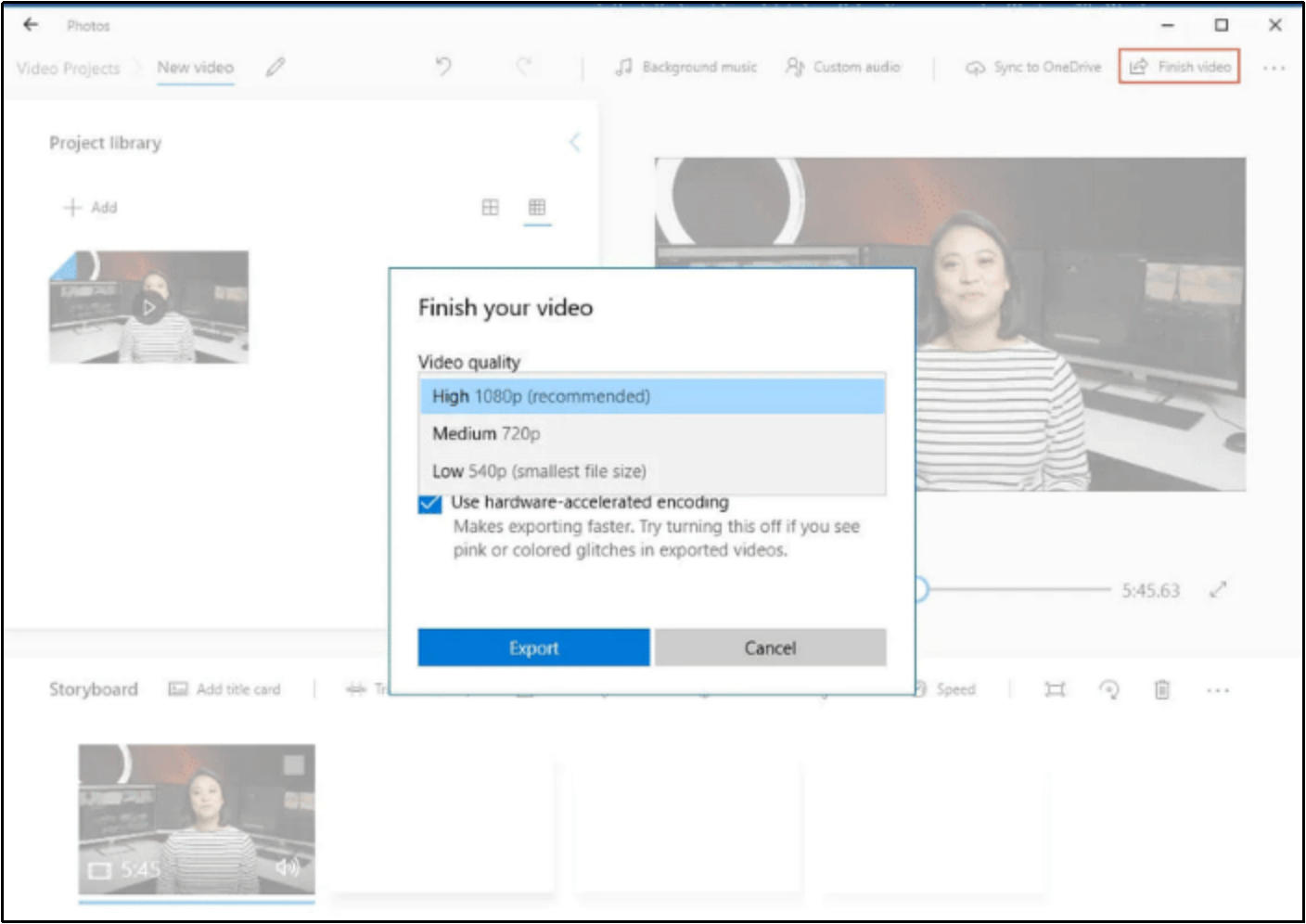Minimize the Photos window
This screenshot has width=1306, height=924.
tap(1168, 26)
